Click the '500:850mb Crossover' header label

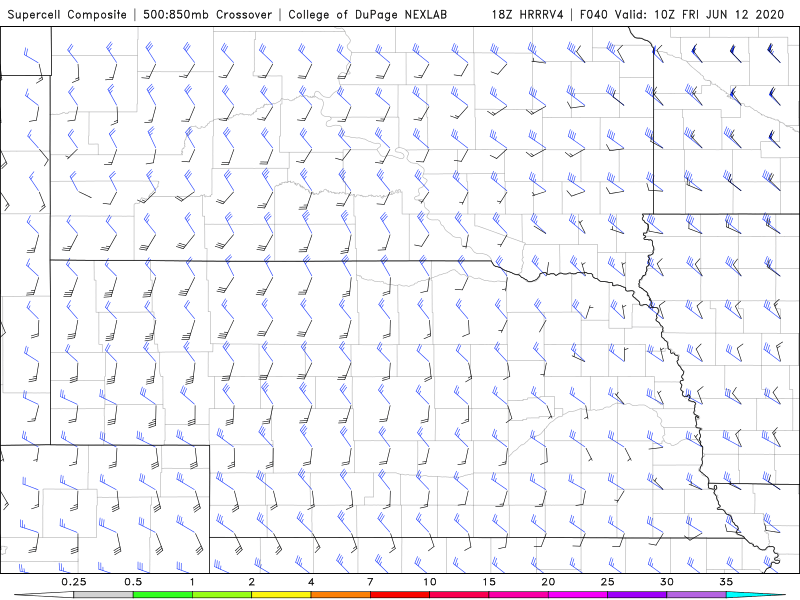click(207, 14)
